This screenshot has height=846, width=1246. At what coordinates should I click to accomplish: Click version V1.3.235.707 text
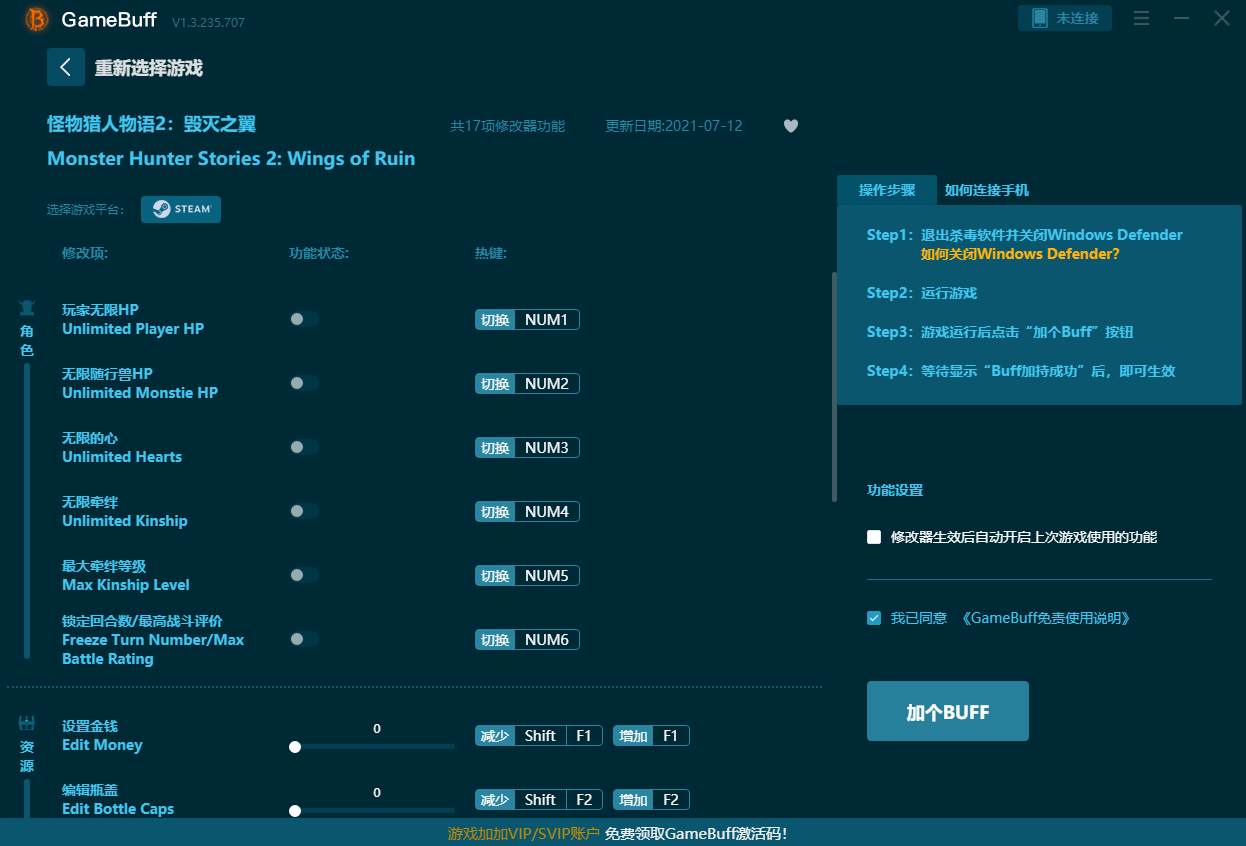tap(208, 22)
